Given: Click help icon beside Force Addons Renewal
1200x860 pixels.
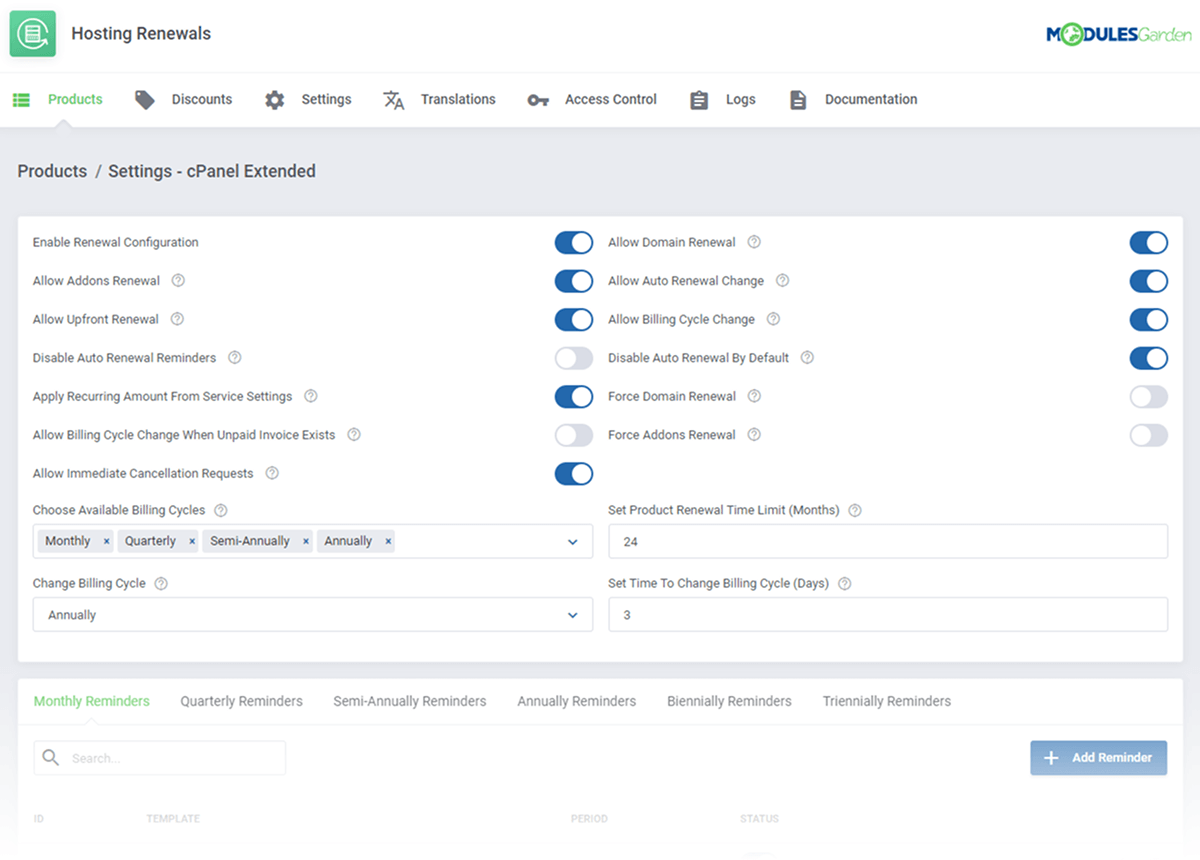Looking at the screenshot, I should point(754,435).
